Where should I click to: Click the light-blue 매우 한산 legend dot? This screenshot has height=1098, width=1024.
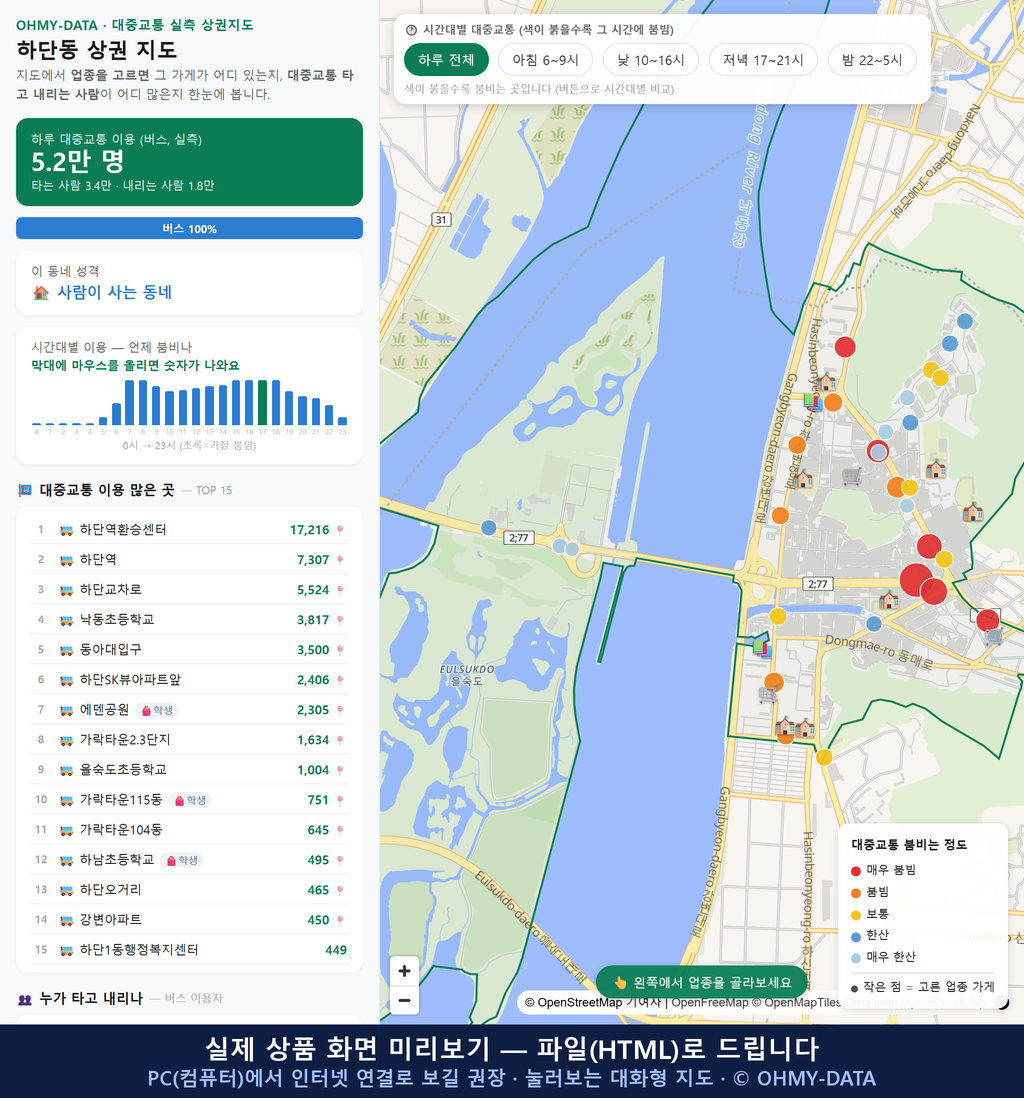tap(855, 958)
